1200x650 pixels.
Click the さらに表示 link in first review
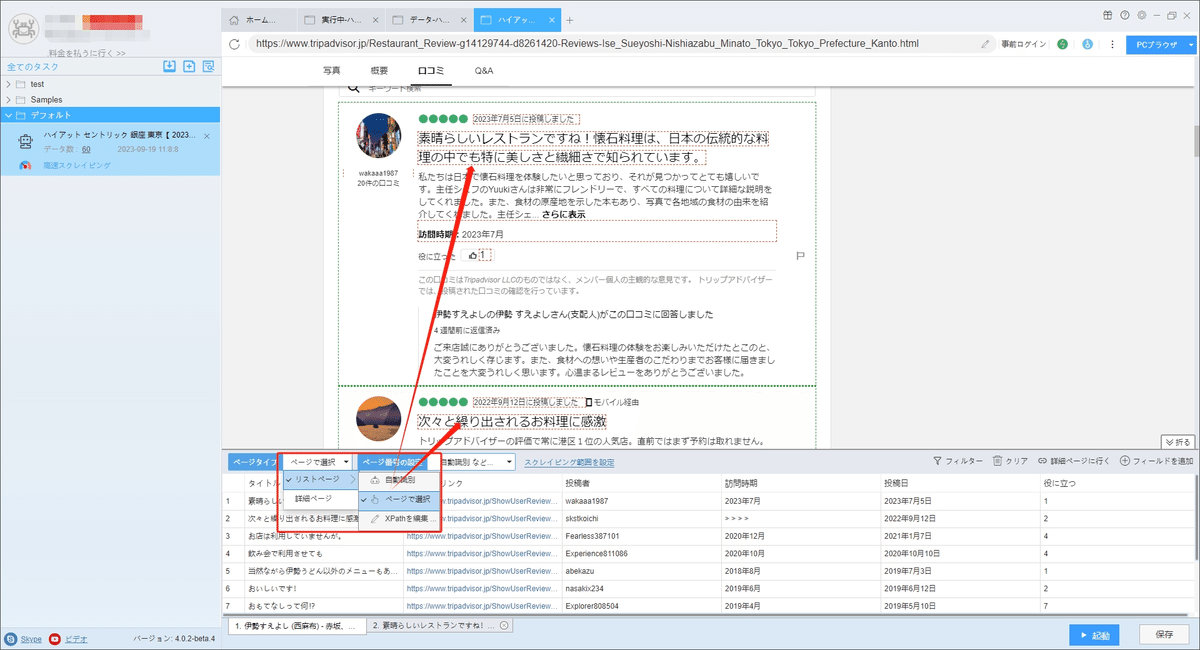563,214
